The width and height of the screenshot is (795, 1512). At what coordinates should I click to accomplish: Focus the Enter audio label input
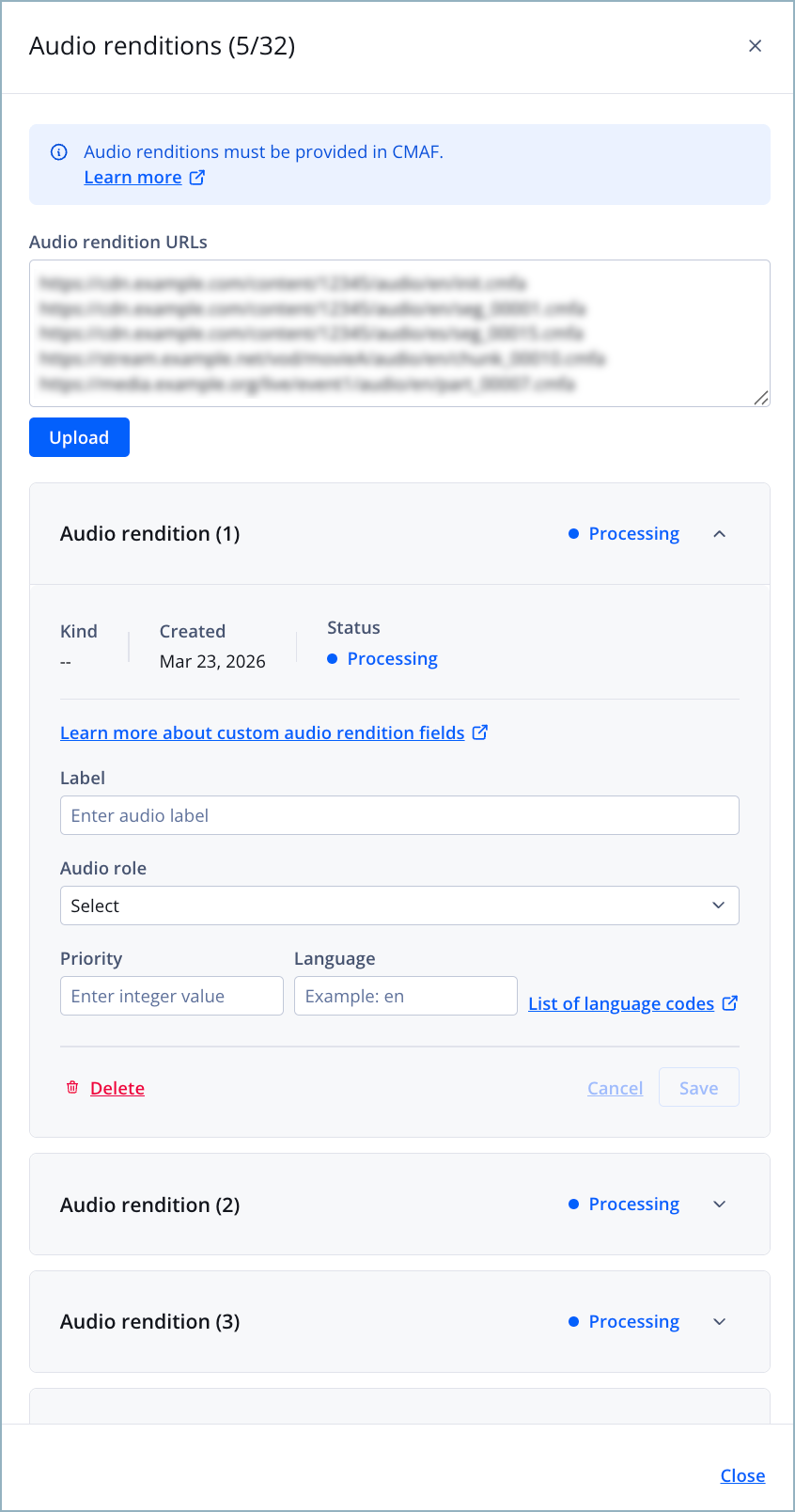pos(399,815)
